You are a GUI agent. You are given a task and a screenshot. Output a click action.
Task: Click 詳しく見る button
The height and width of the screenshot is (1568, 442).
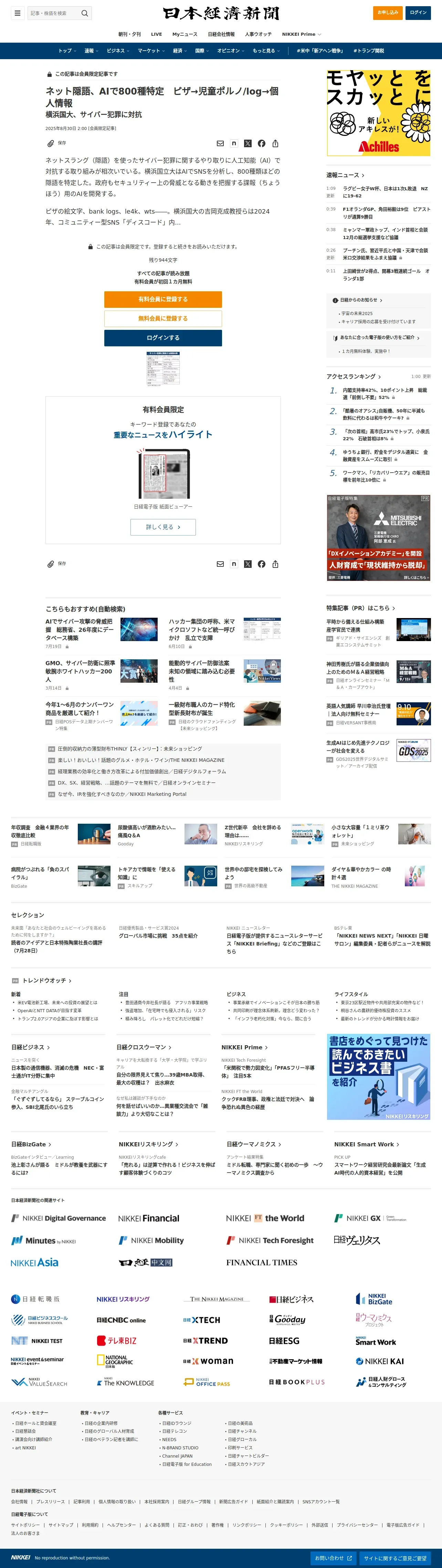tap(162, 527)
